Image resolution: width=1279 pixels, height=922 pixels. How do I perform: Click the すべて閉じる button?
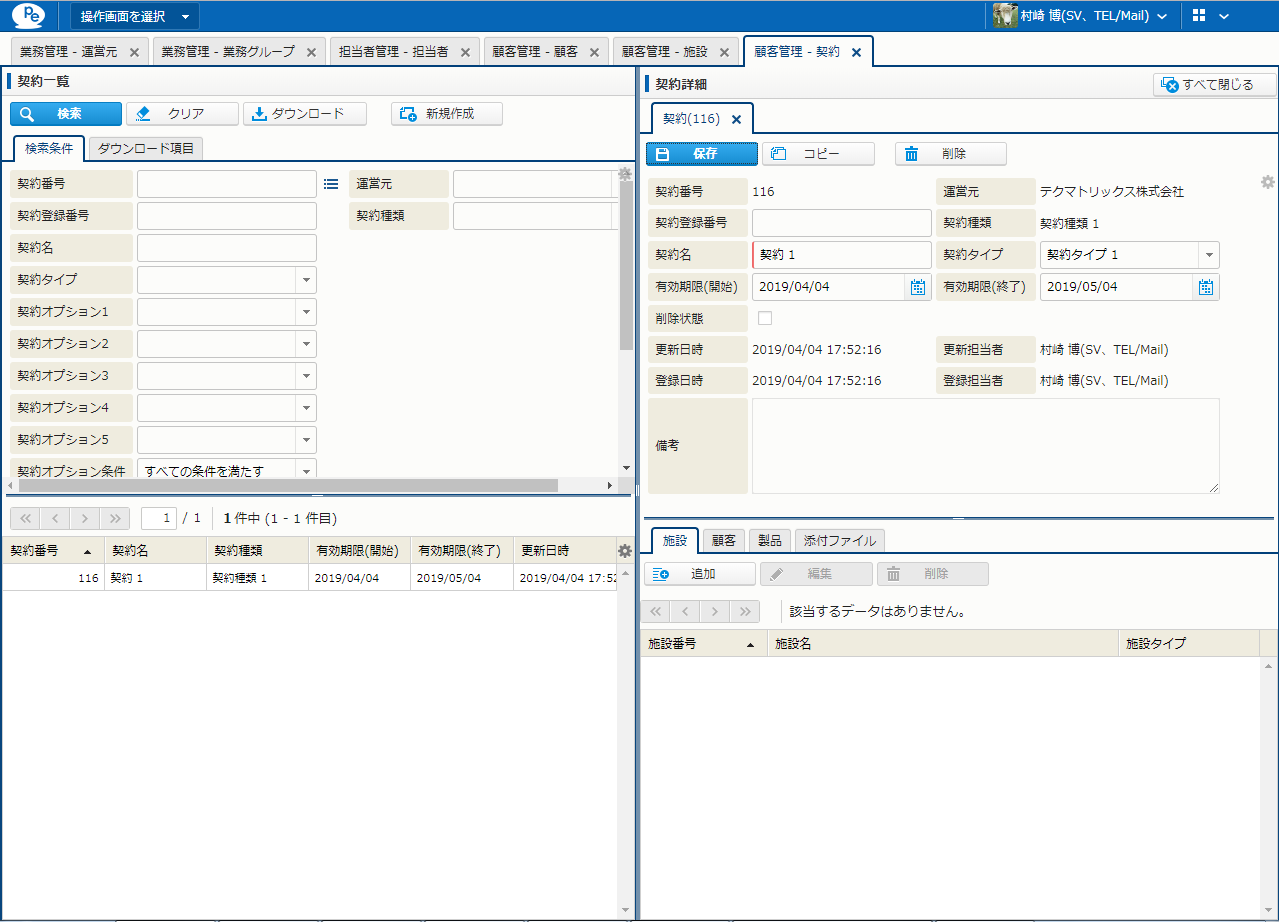(1215, 85)
